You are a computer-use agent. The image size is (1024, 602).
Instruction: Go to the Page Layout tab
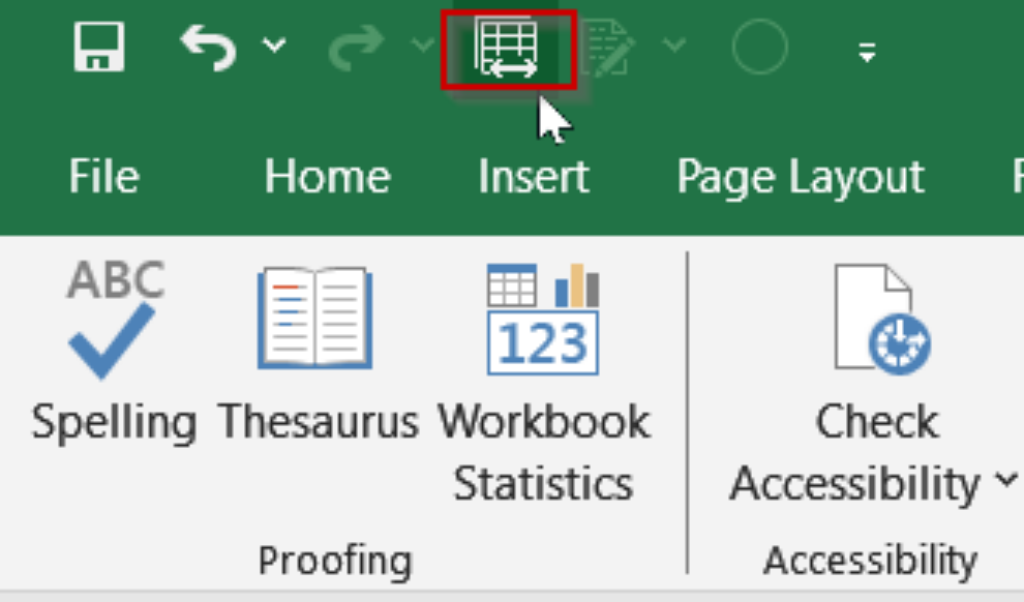(x=799, y=176)
